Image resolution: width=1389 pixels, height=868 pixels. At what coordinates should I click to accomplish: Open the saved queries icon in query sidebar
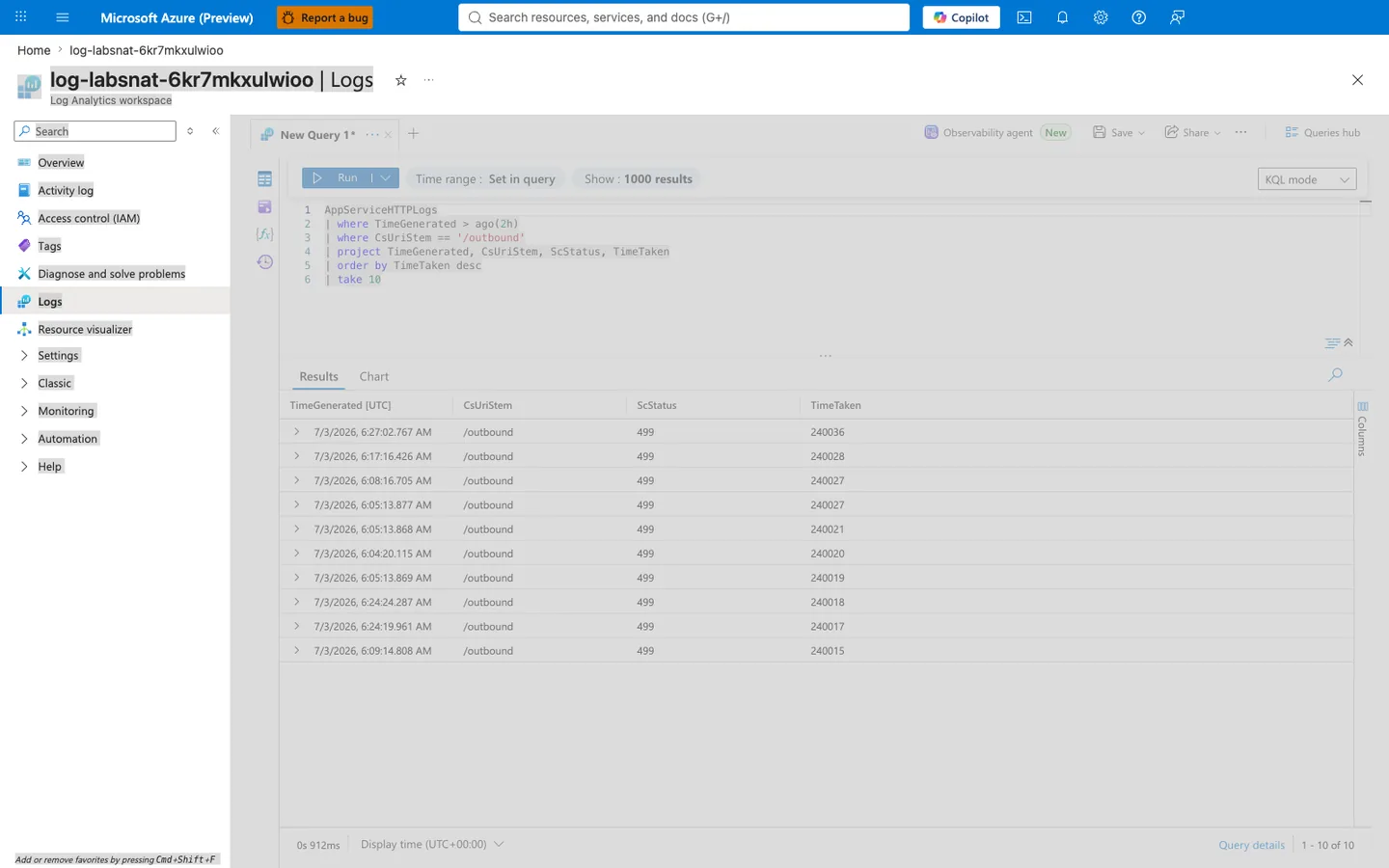264,206
